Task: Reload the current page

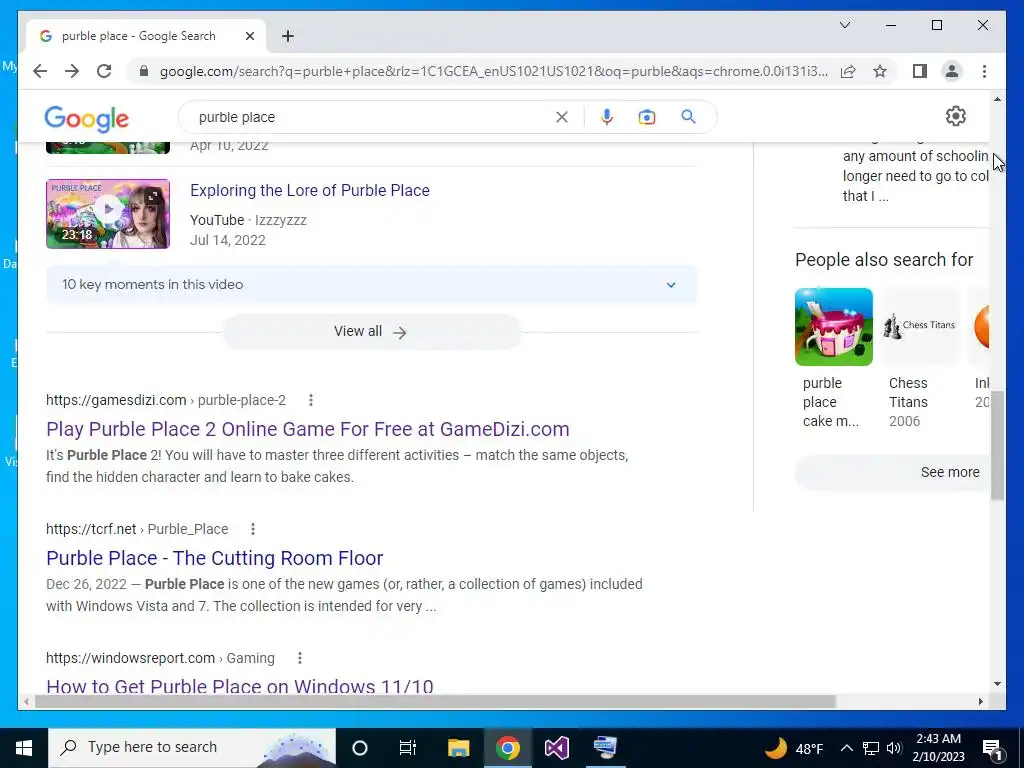Action: (104, 71)
